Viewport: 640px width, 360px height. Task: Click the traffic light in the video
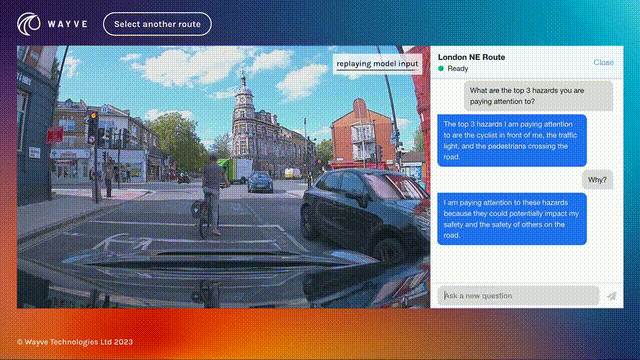(93, 127)
